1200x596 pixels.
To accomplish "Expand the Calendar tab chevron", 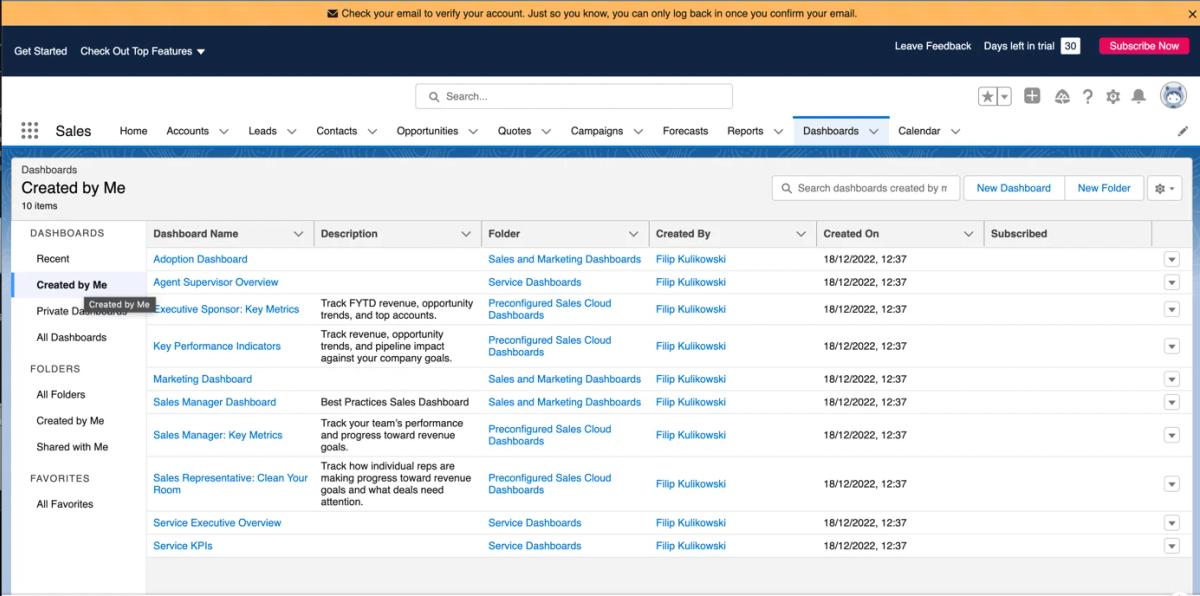I will [x=955, y=131].
